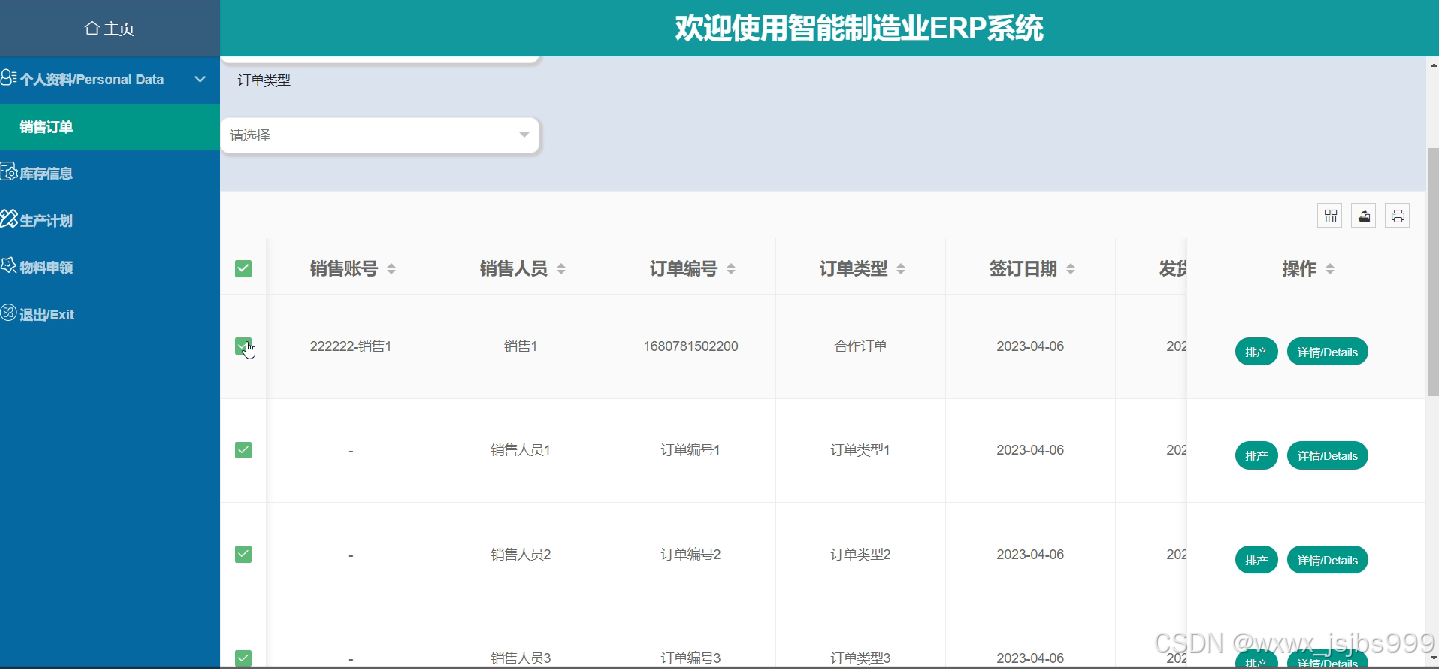This screenshot has width=1439, height=669.
Task: Click the 订单类型3 cell
Action: click(860, 658)
